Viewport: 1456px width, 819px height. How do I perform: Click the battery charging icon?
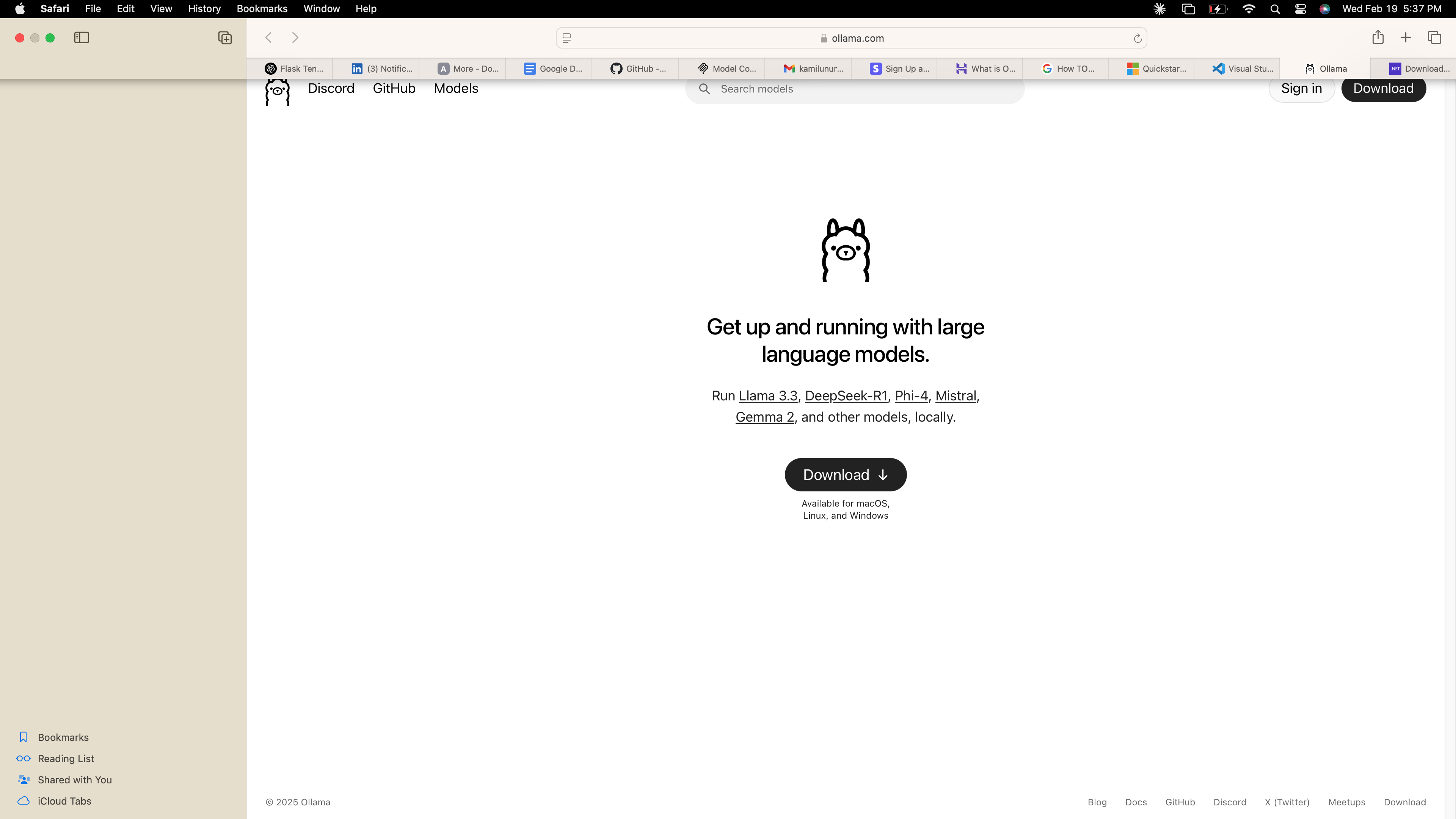1218,9
